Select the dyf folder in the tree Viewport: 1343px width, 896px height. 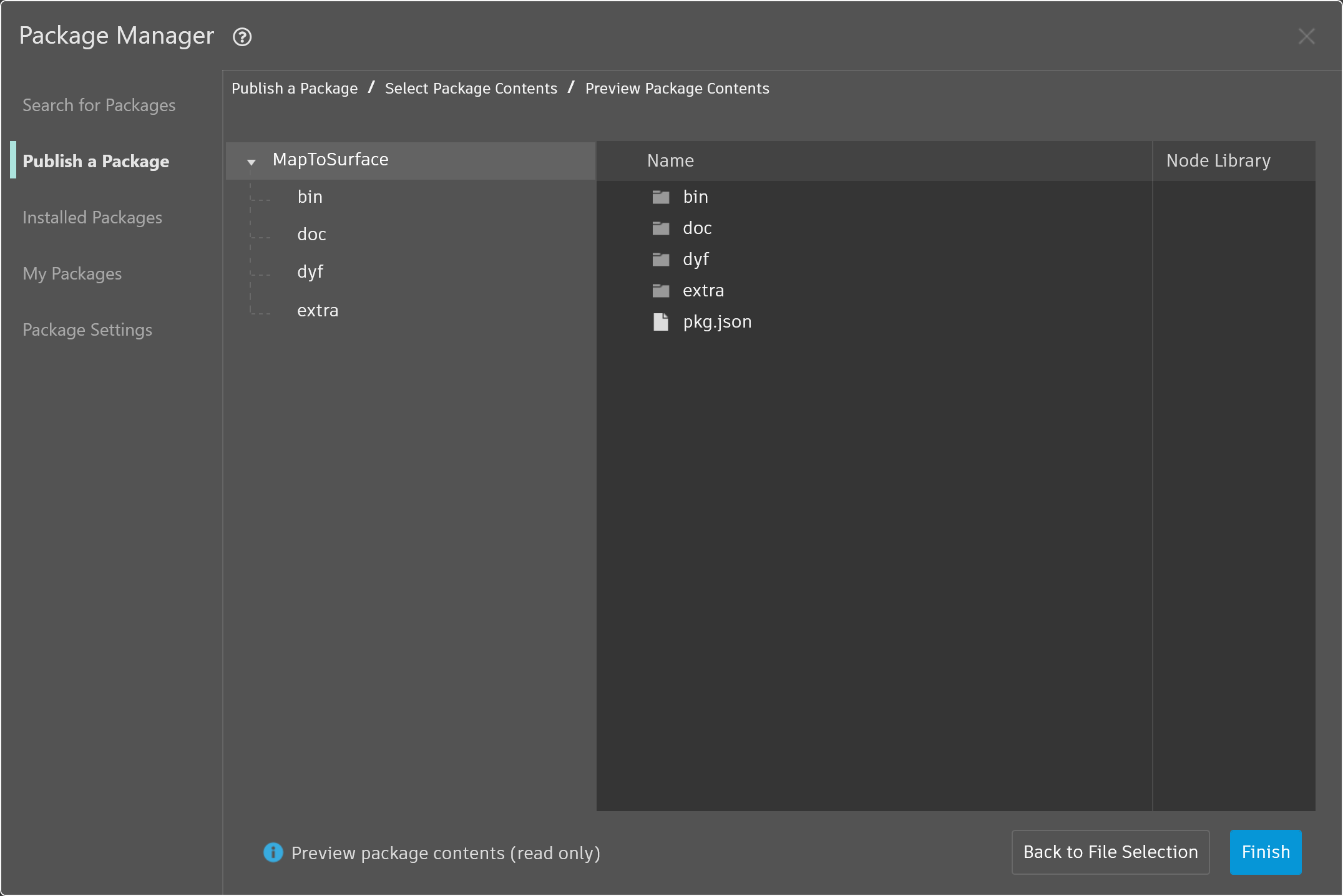point(310,272)
